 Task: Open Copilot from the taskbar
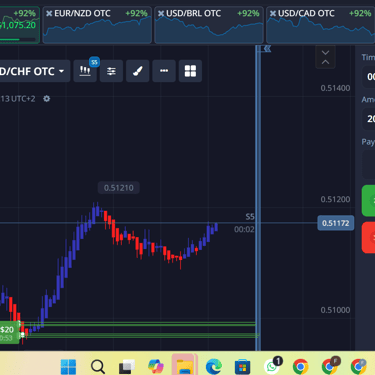[156, 367]
